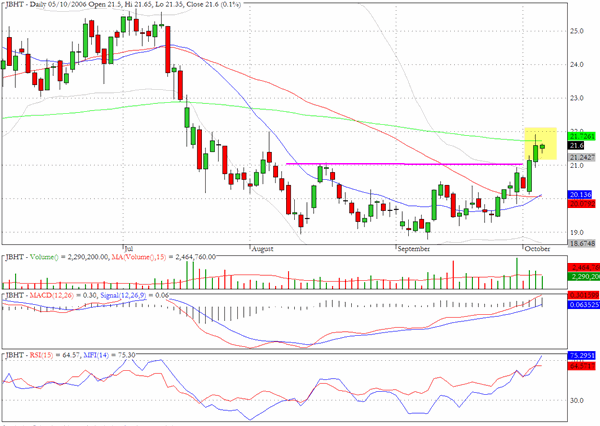This screenshot has height=426, width=600.
Task: Select the gray 21.2427 upper band label
Action: 582,157
